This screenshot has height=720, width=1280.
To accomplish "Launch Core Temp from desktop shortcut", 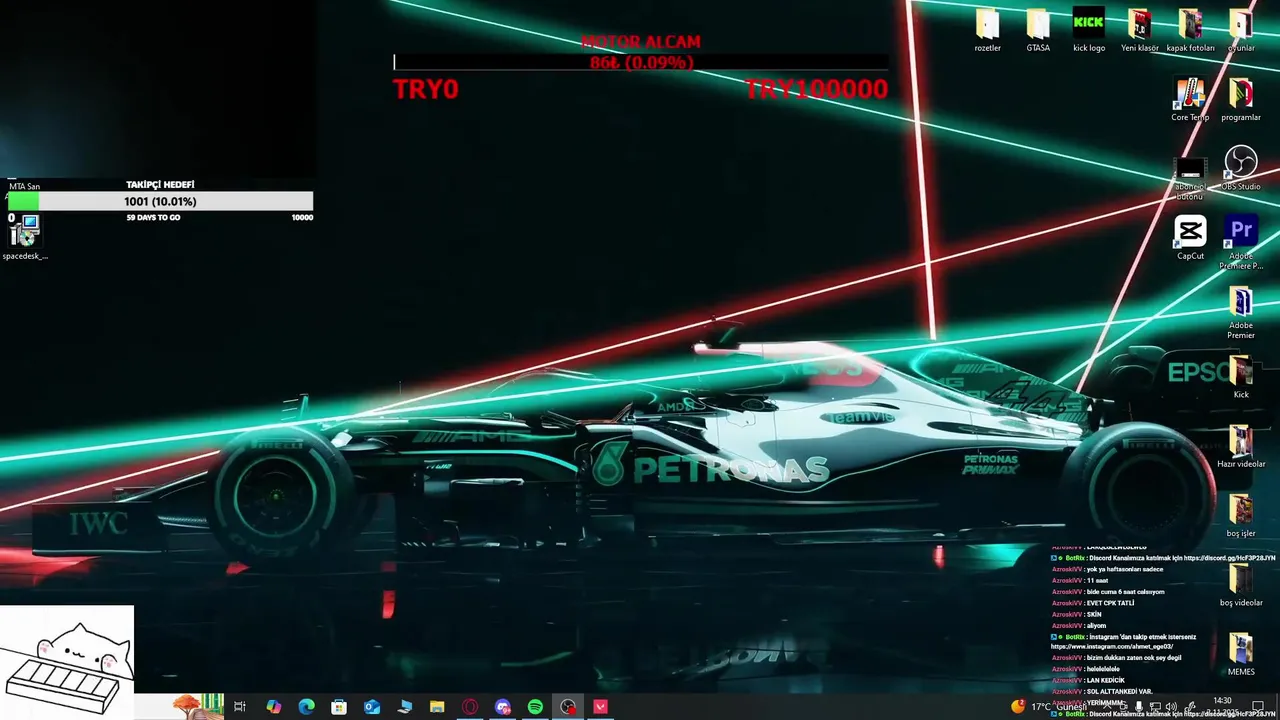I will coord(1190,99).
